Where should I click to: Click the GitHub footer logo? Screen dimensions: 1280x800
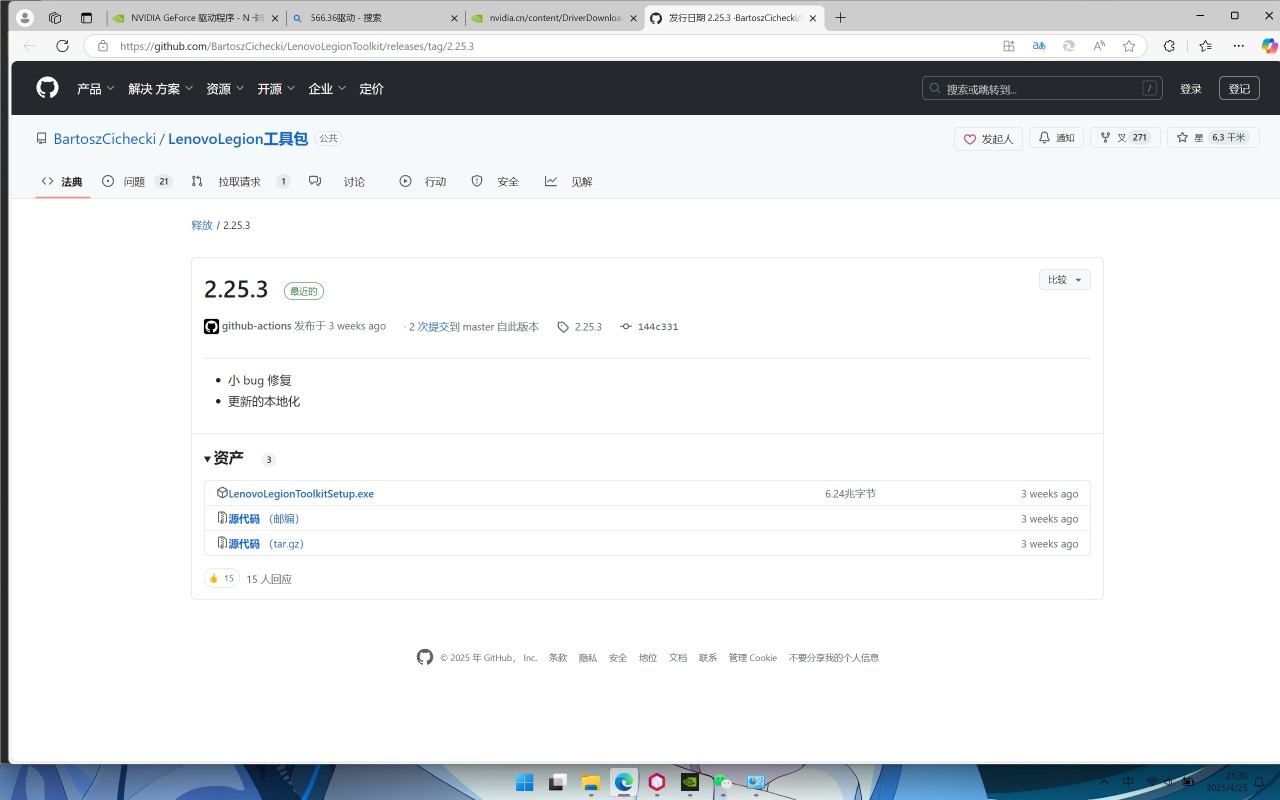coord(425,657)
